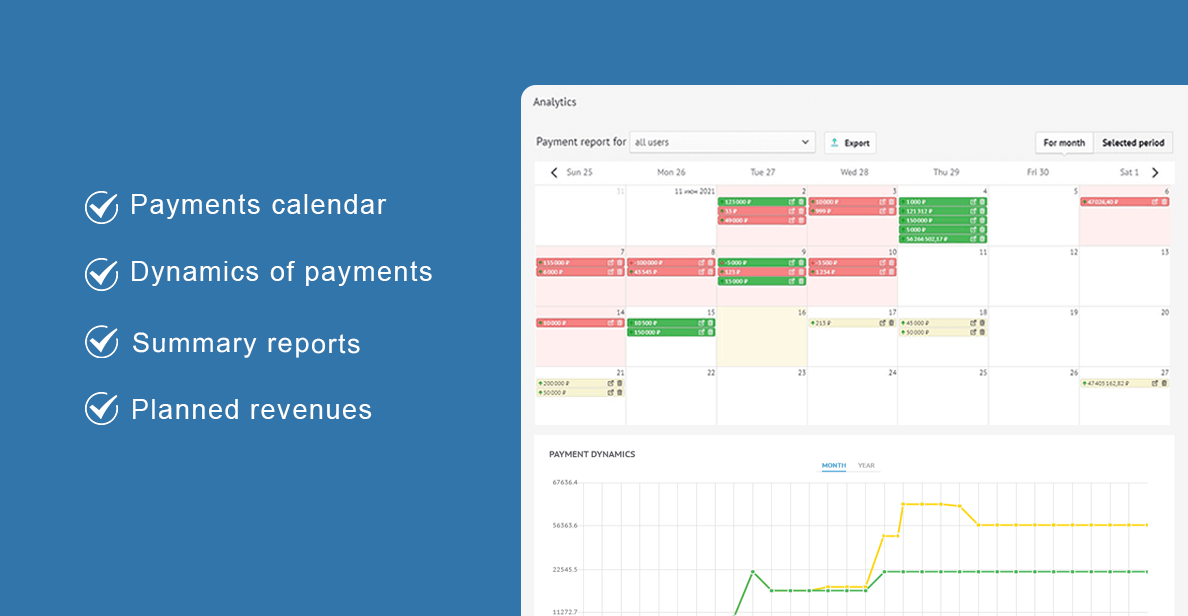Delete the 200 000 ₽ entry on day 21
The image size is (1188, 616).
click(619, 383)
